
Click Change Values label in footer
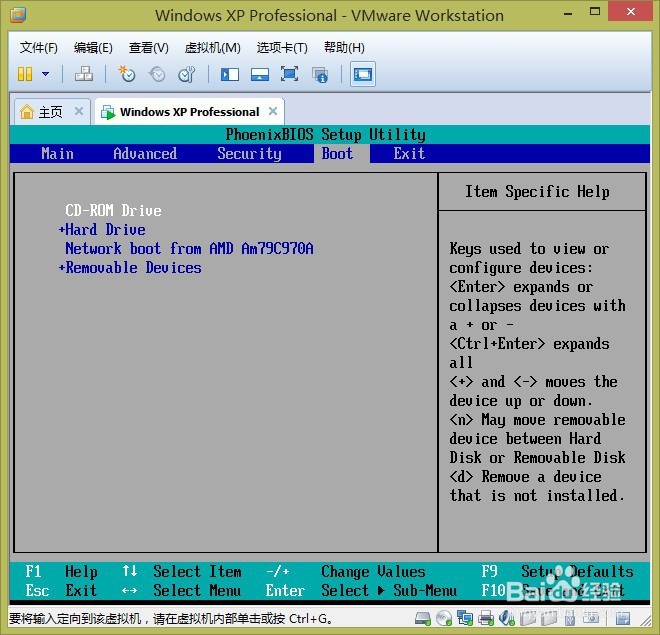point(373,571)
